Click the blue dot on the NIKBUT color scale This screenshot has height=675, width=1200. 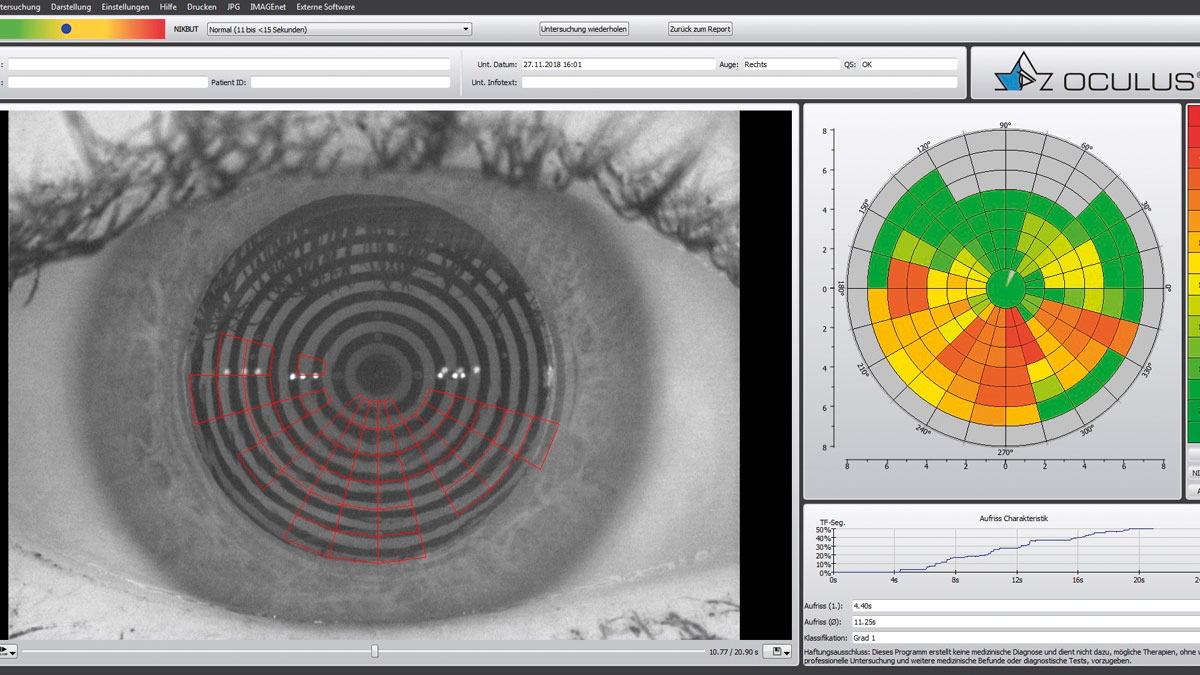pyautogui.click(x=66, y=29)
